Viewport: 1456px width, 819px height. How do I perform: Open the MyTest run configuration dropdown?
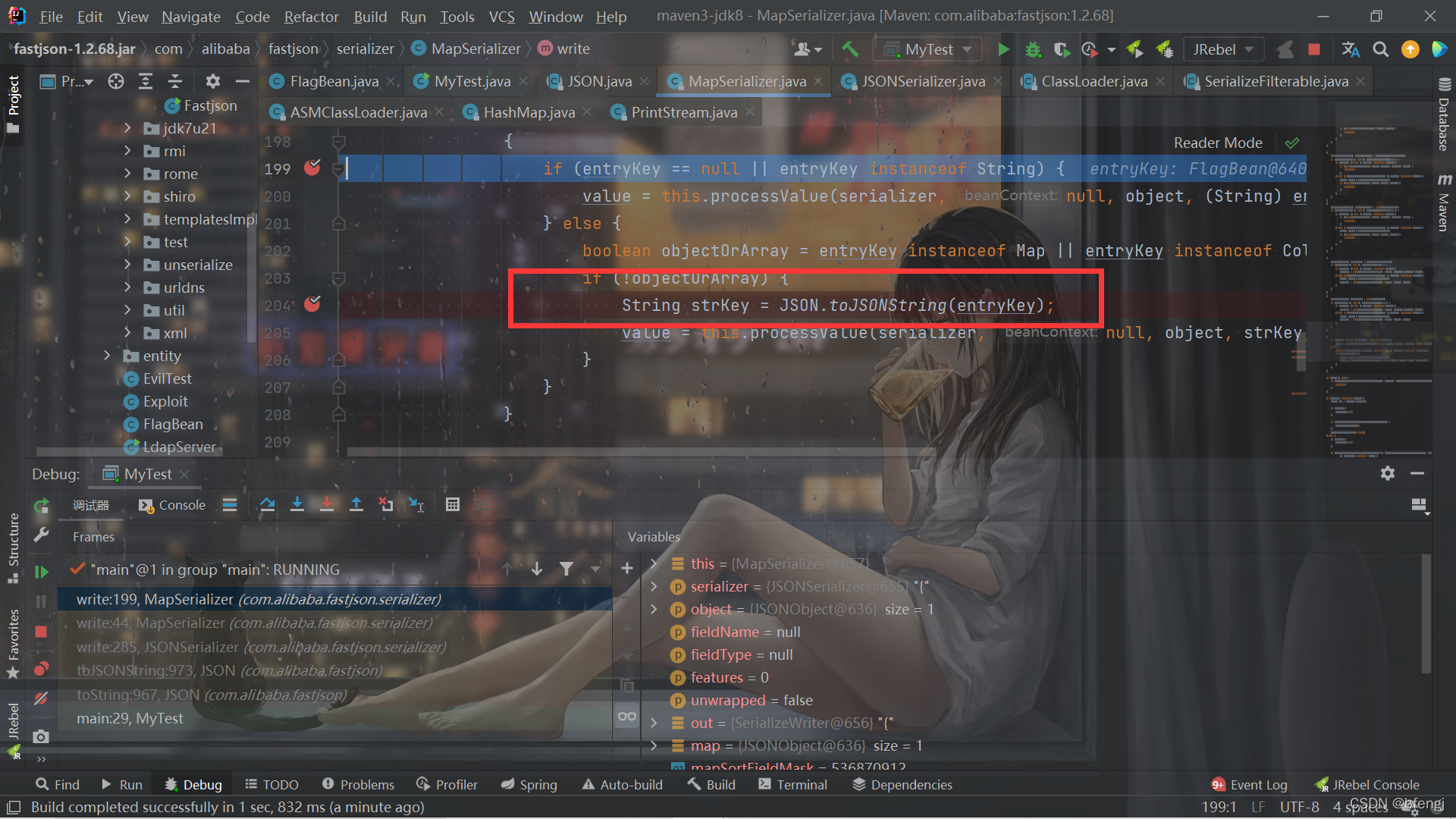pos(928,49)
